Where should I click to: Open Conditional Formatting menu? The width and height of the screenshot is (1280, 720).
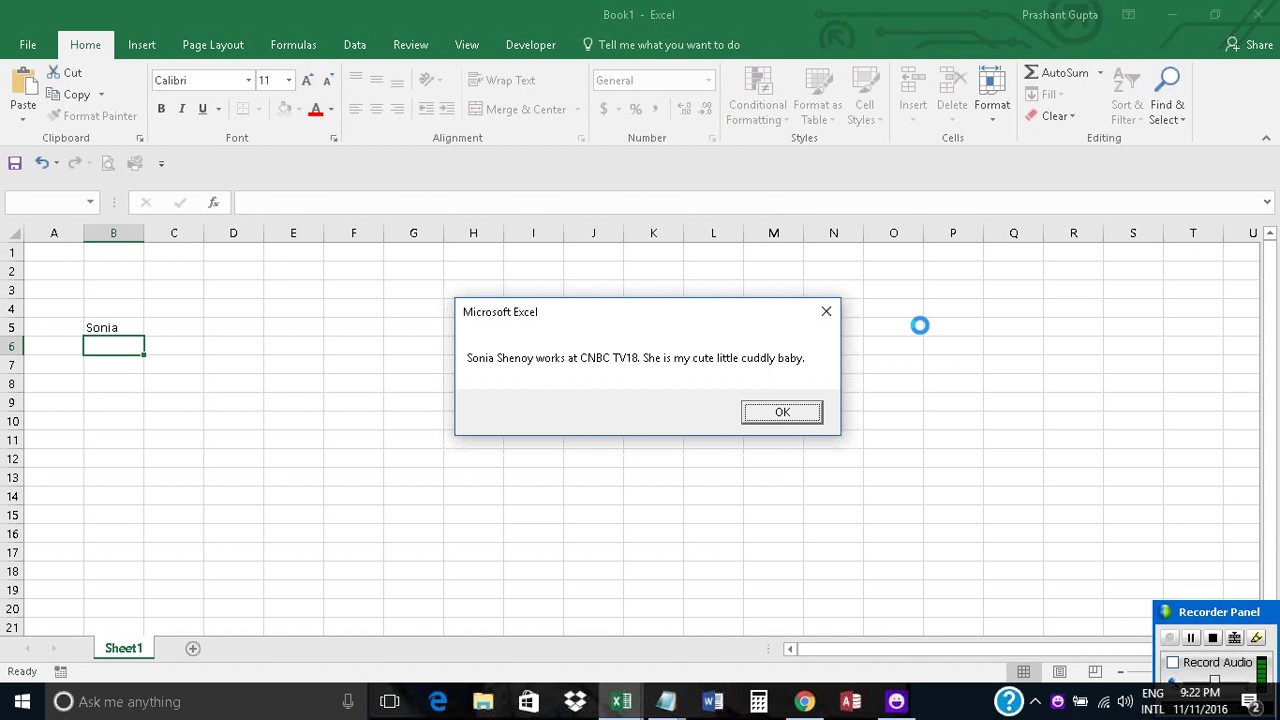pyautogui.click(x=757, y=96)
